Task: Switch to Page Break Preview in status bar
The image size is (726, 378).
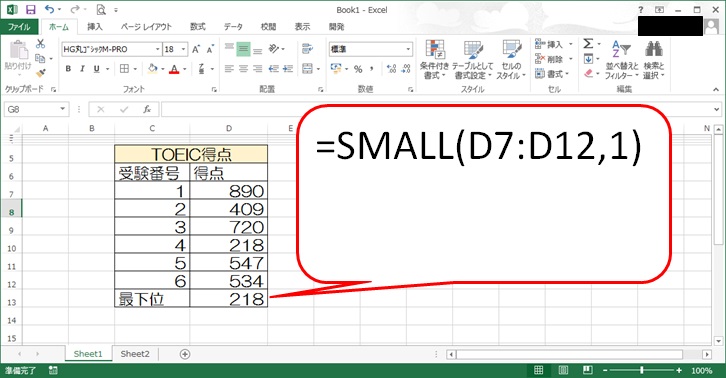Action: point(588,370)
